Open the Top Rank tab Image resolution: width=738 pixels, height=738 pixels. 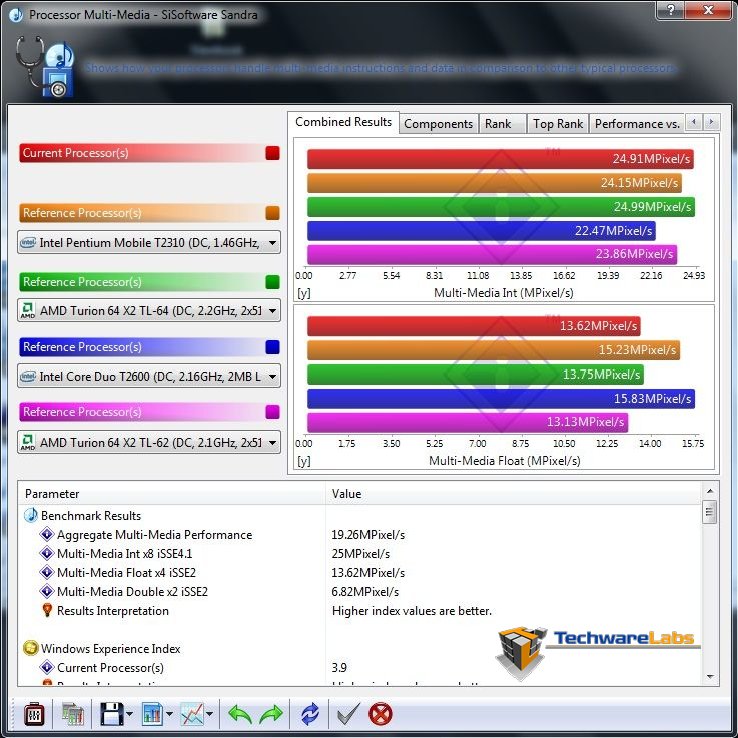click(x=558, y=124)
